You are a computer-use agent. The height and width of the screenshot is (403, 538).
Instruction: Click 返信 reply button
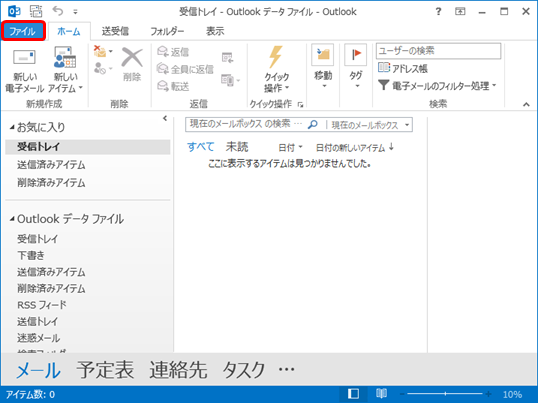173,52
